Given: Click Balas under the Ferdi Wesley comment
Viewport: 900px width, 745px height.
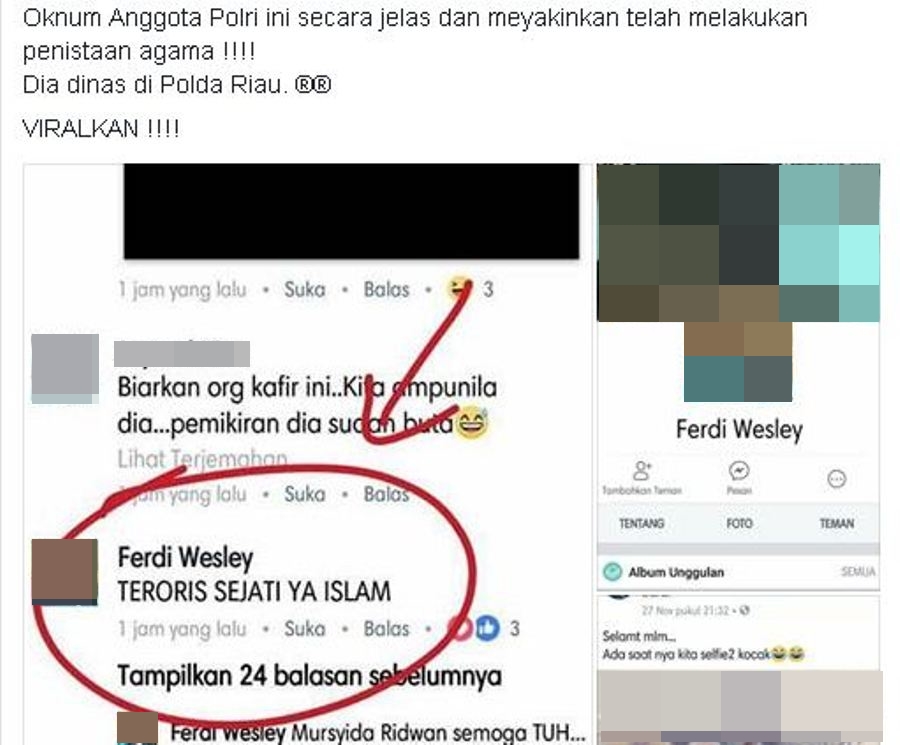Looking at the screenshot, I should [386, 628].
